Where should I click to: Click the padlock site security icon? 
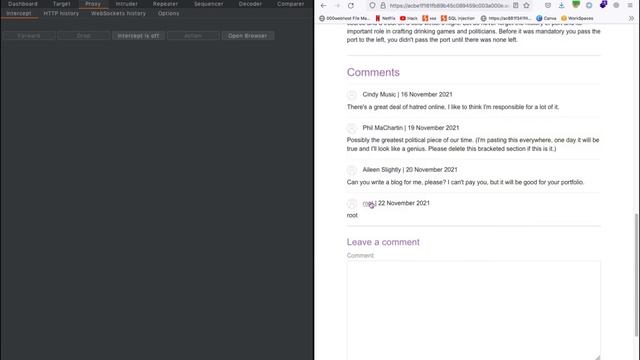(383, 6)
